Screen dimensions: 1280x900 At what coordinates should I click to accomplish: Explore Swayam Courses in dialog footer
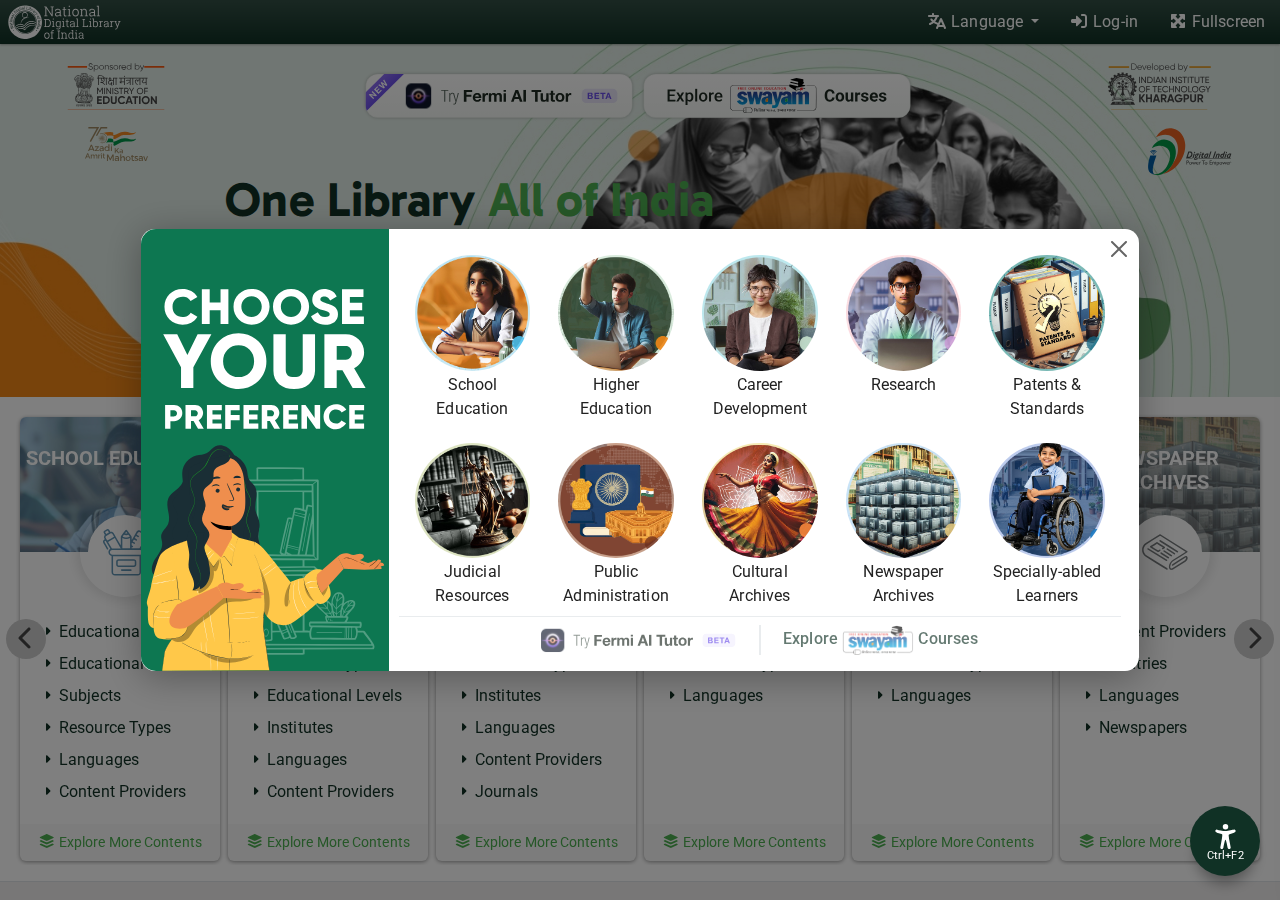pos(880,639)
